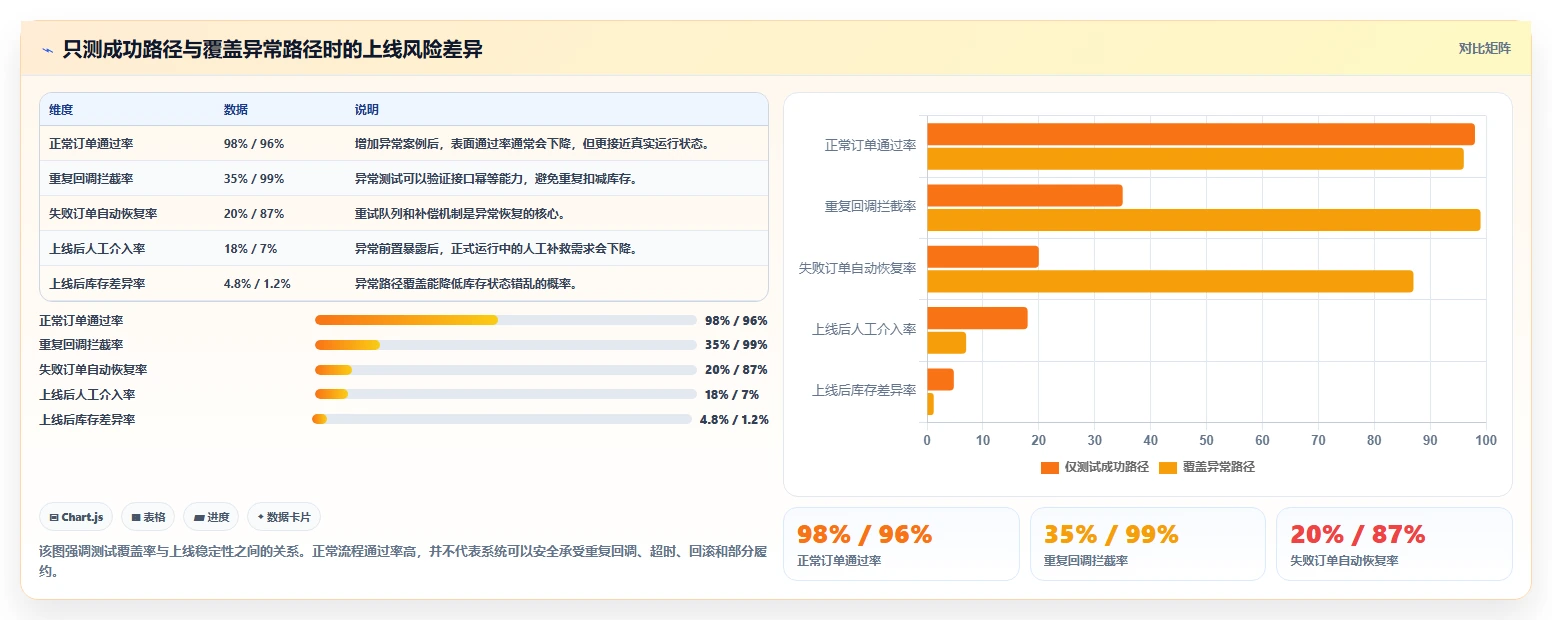Click the dark orange chart bar for 重复回调拦截率

pos(1025,196)
